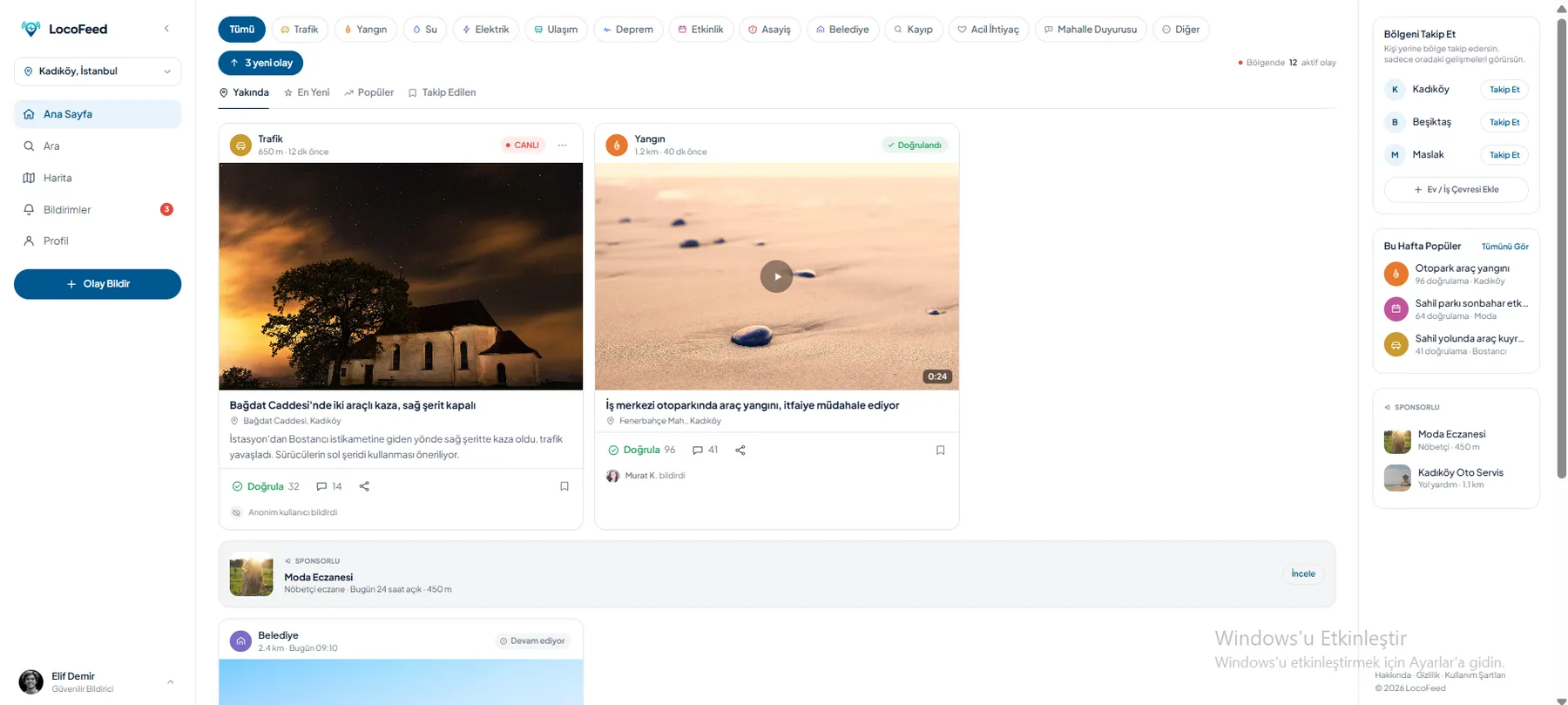1568x705 pixels.
Task: Follow Maslak region with Takip Et
Action: click(x=1504, y=155)
